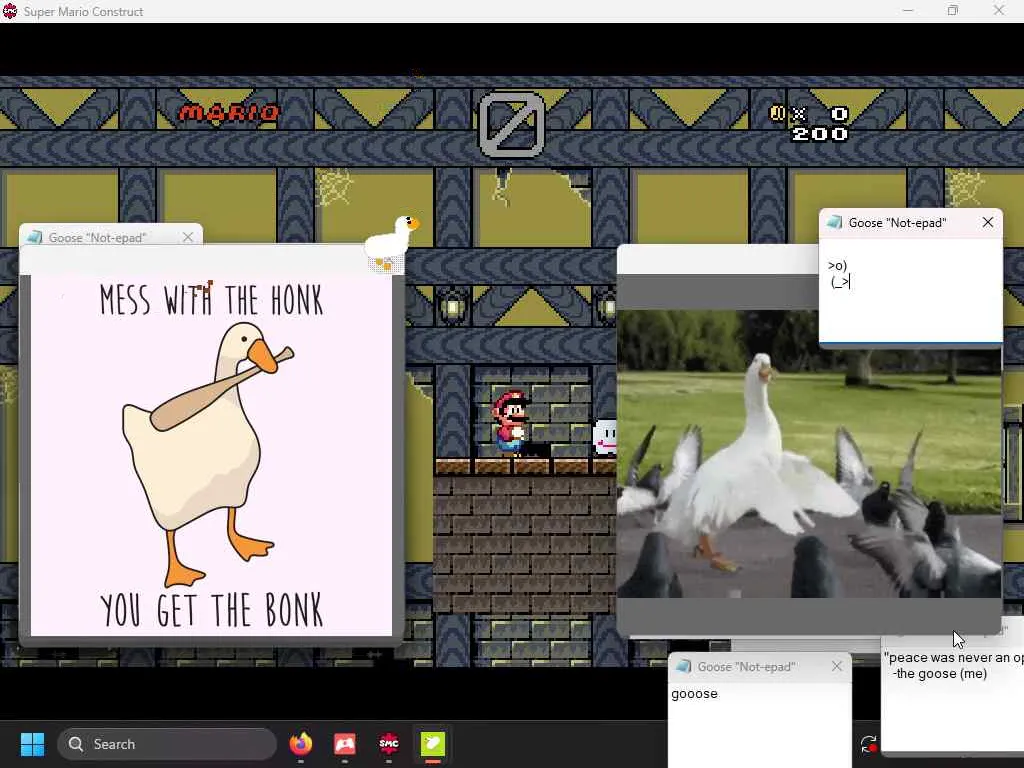This screenshot has height=768, width=1024.
Task: Open the Windows Start menu
Action: click(32, 744)
